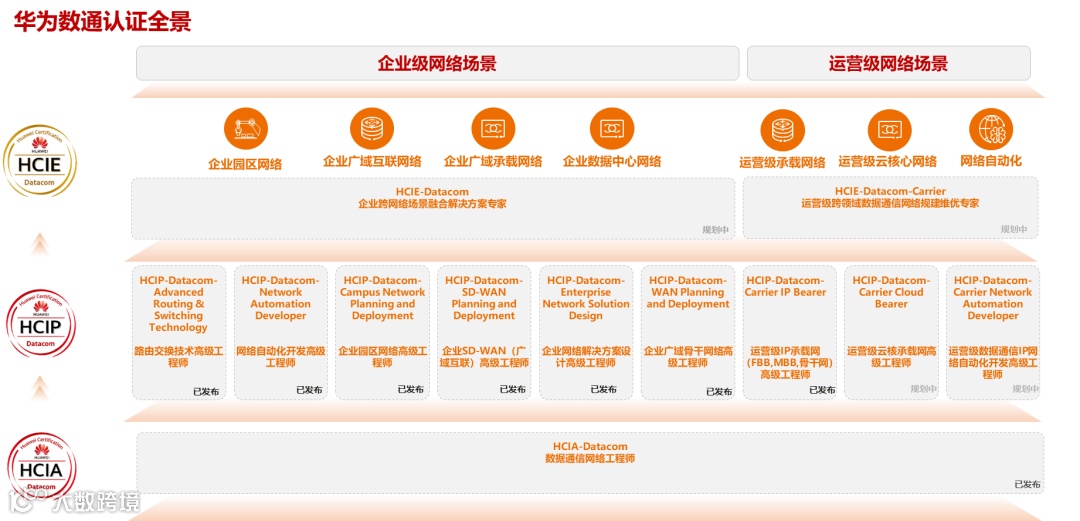Click 已发布 in Campus Network Planning card
Viewport: 1080px width, 521px height.
pyautogui.click(x=411, y=389)
